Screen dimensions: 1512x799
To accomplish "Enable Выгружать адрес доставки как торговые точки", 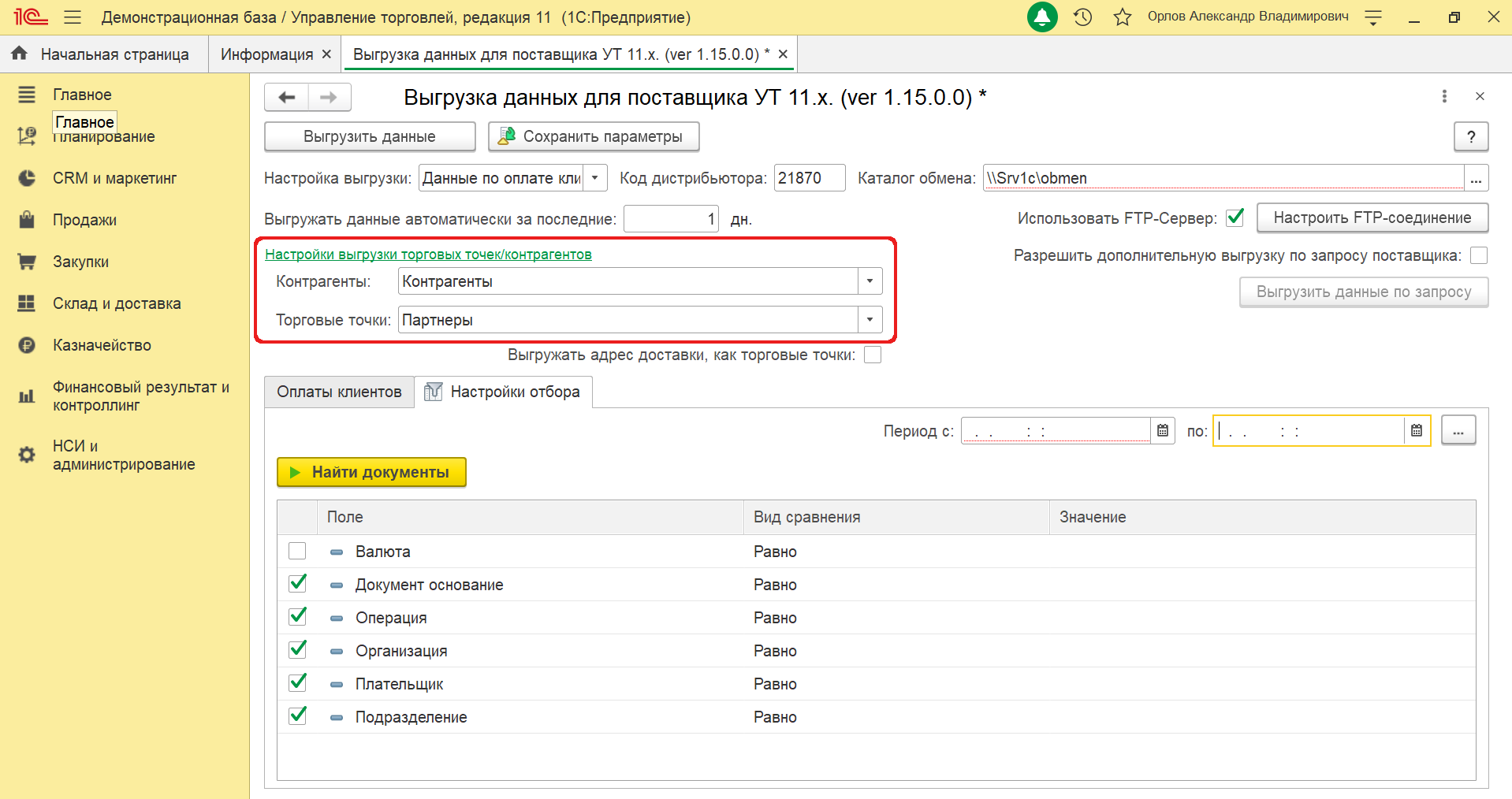I will 873,355.
